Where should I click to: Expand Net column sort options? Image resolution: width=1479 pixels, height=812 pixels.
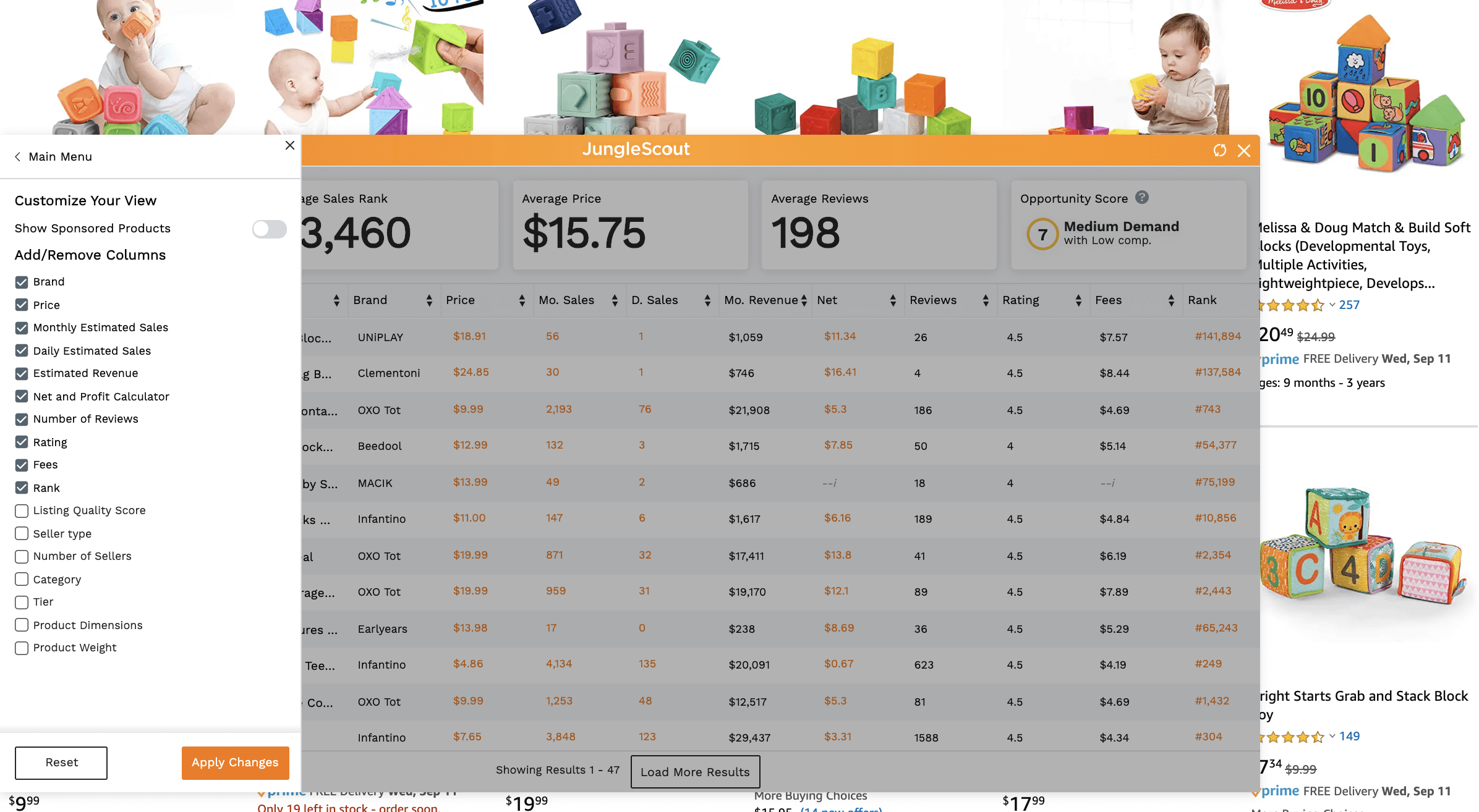(891, 300)
